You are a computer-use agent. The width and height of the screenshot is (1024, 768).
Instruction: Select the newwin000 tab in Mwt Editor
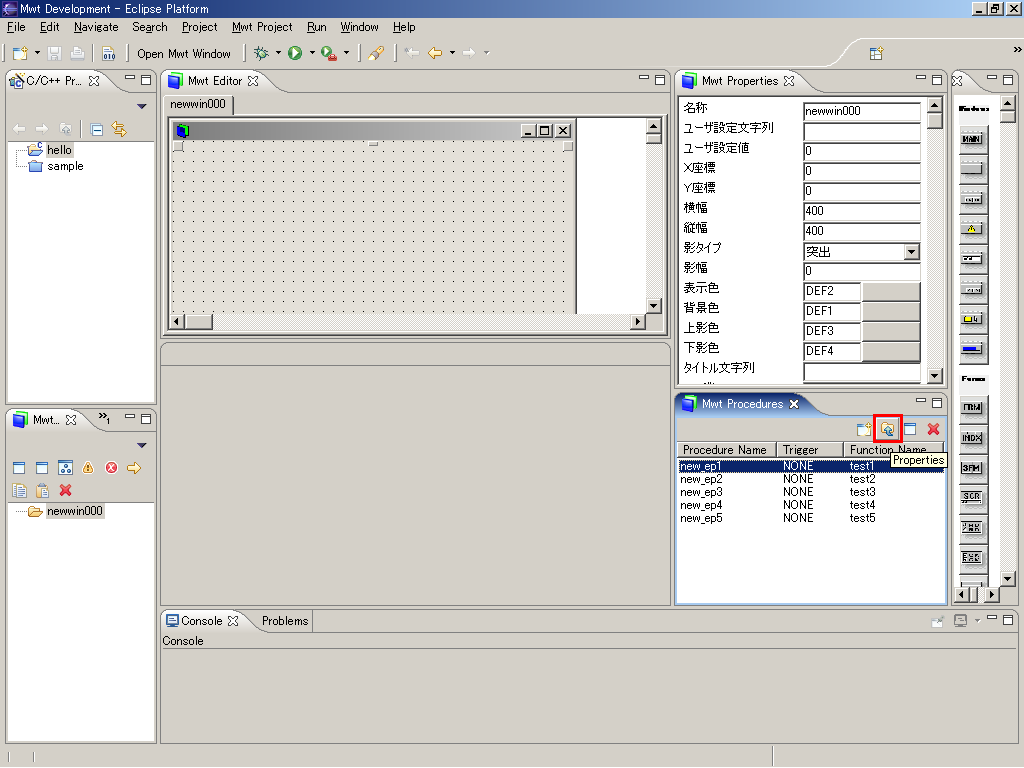click(198, 104)
